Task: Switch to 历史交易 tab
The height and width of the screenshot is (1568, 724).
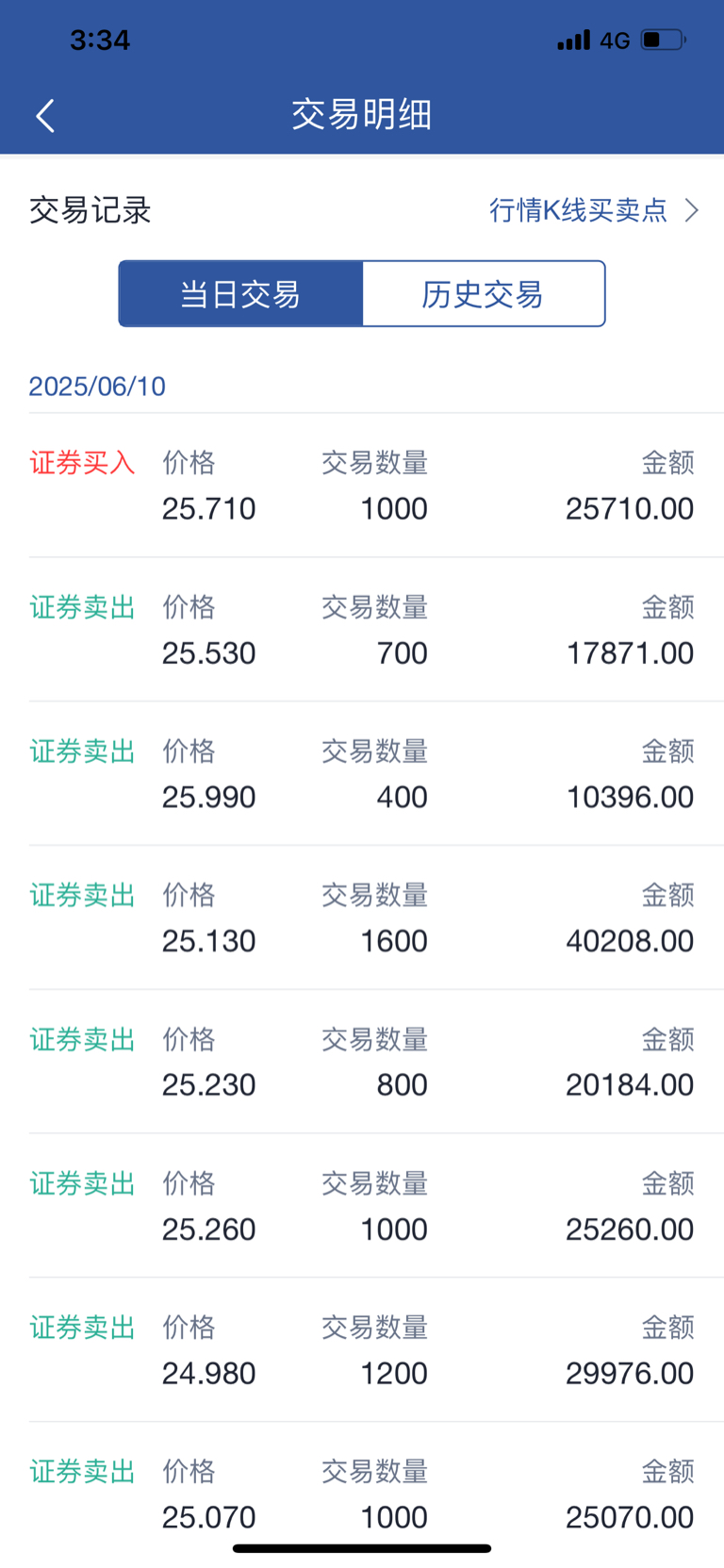Action: point(483,294)
